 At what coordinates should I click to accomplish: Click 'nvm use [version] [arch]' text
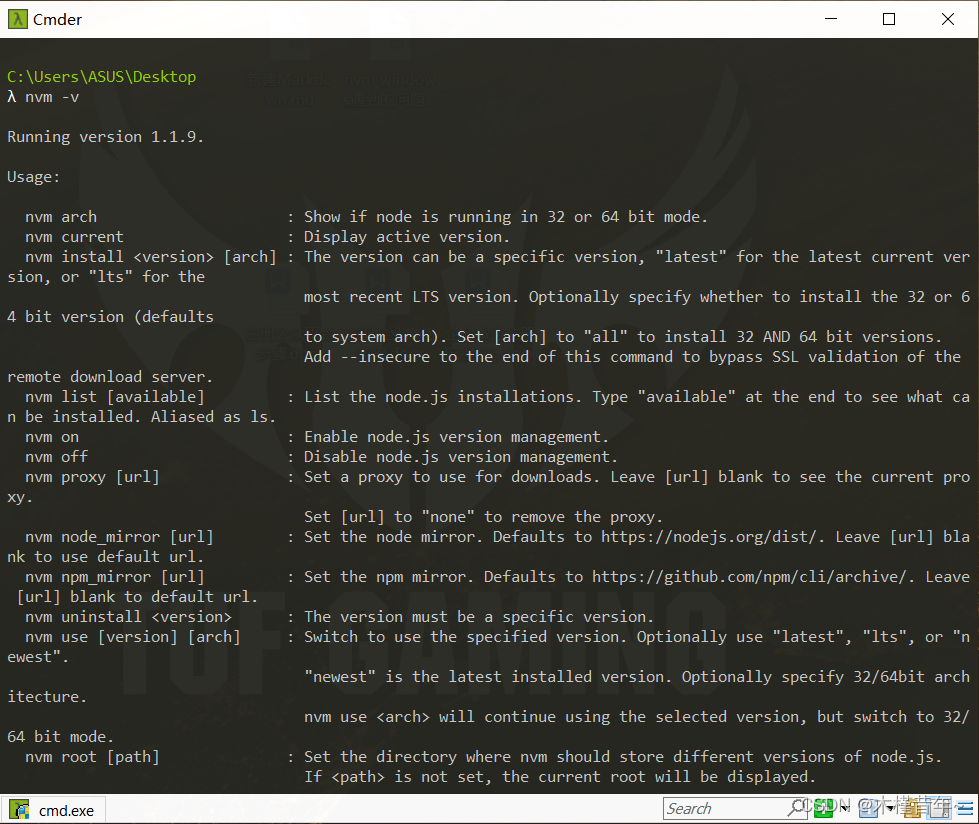tap(133, 637)
